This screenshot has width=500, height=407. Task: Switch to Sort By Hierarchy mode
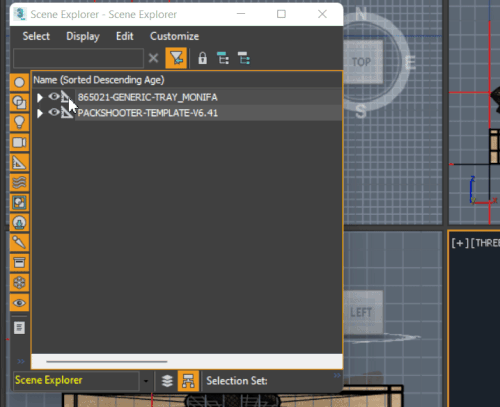point(188,381)
